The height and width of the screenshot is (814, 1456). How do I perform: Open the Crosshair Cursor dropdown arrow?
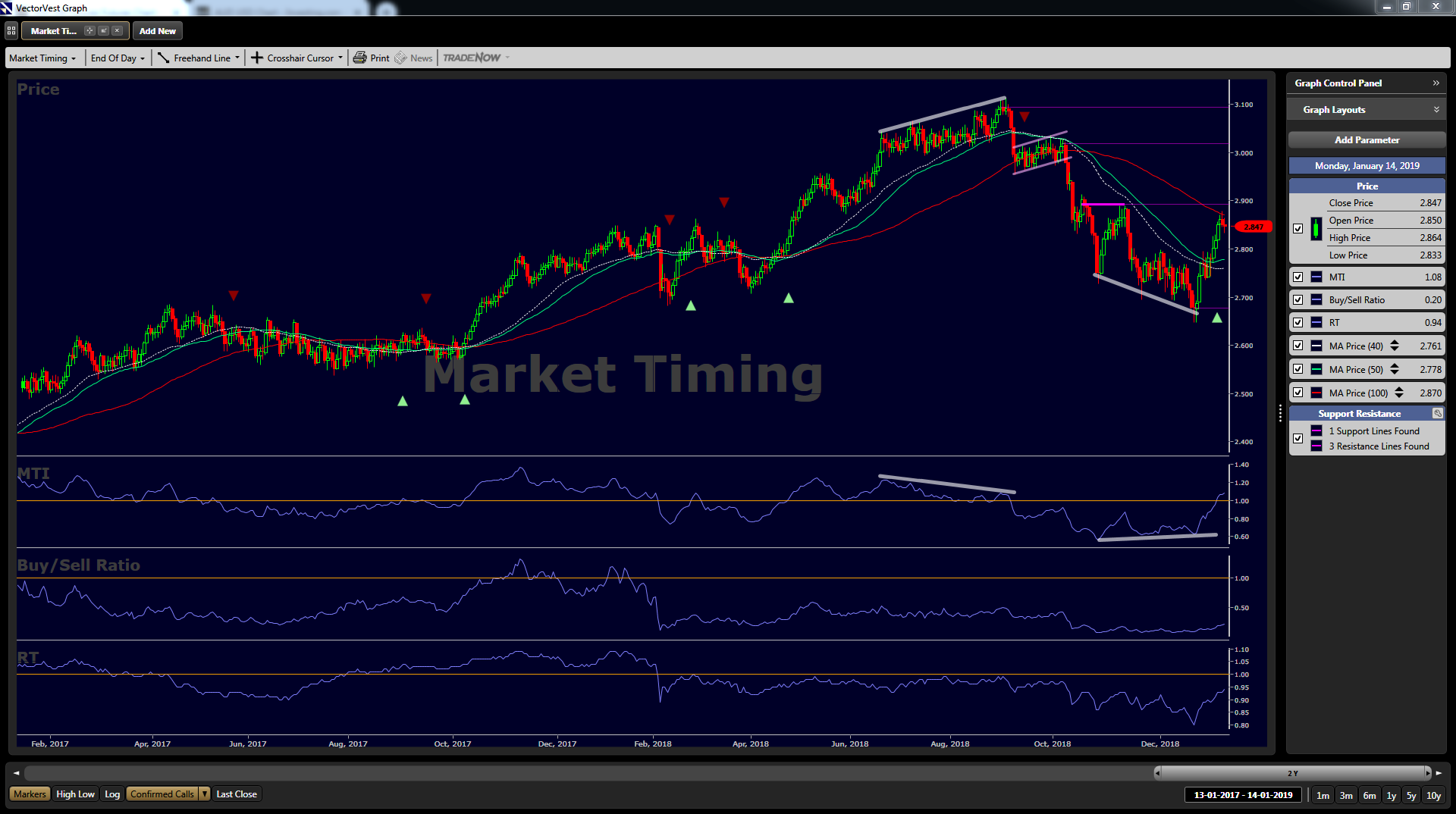point(340,58)
